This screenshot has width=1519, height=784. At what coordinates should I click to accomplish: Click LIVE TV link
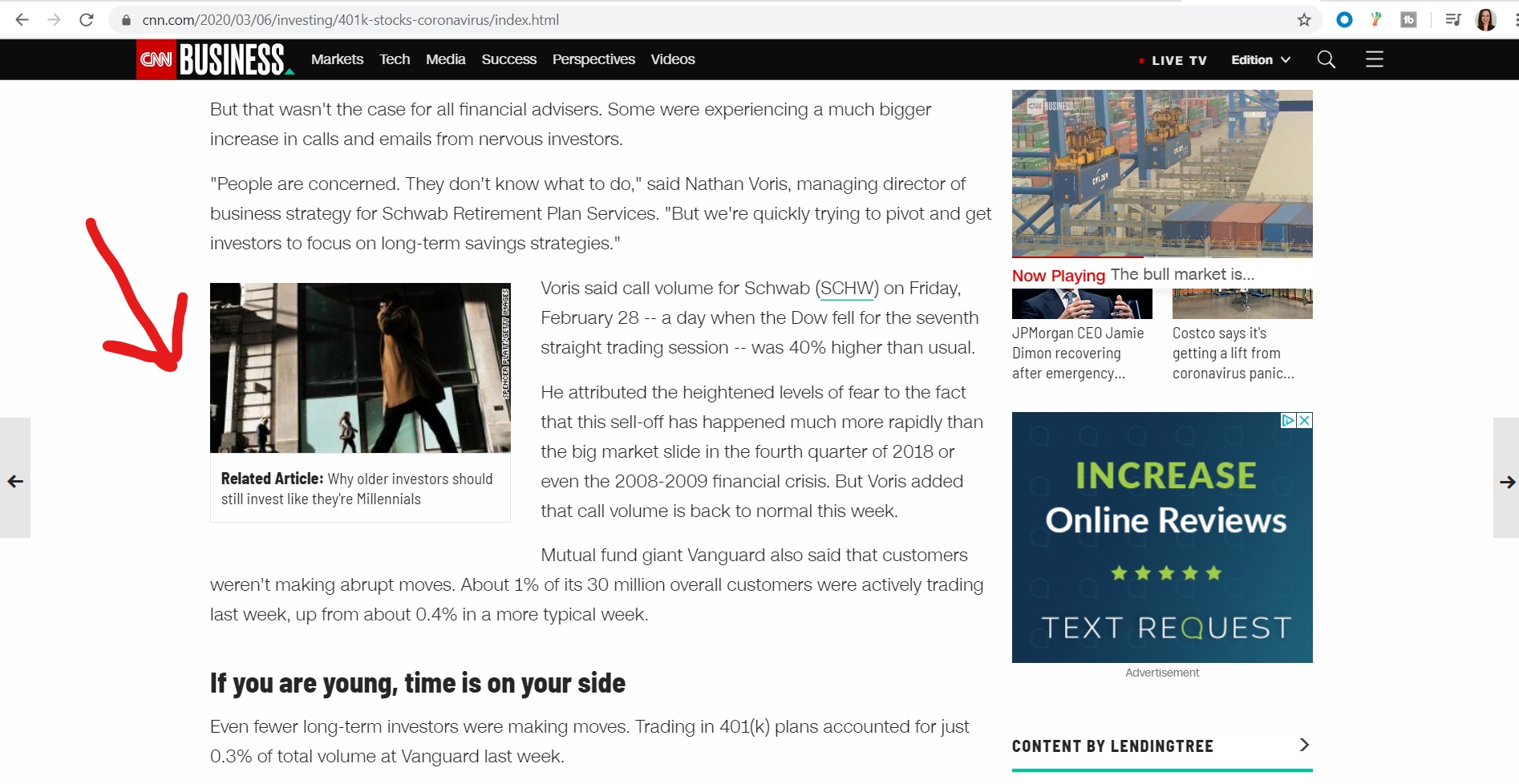1173,60
